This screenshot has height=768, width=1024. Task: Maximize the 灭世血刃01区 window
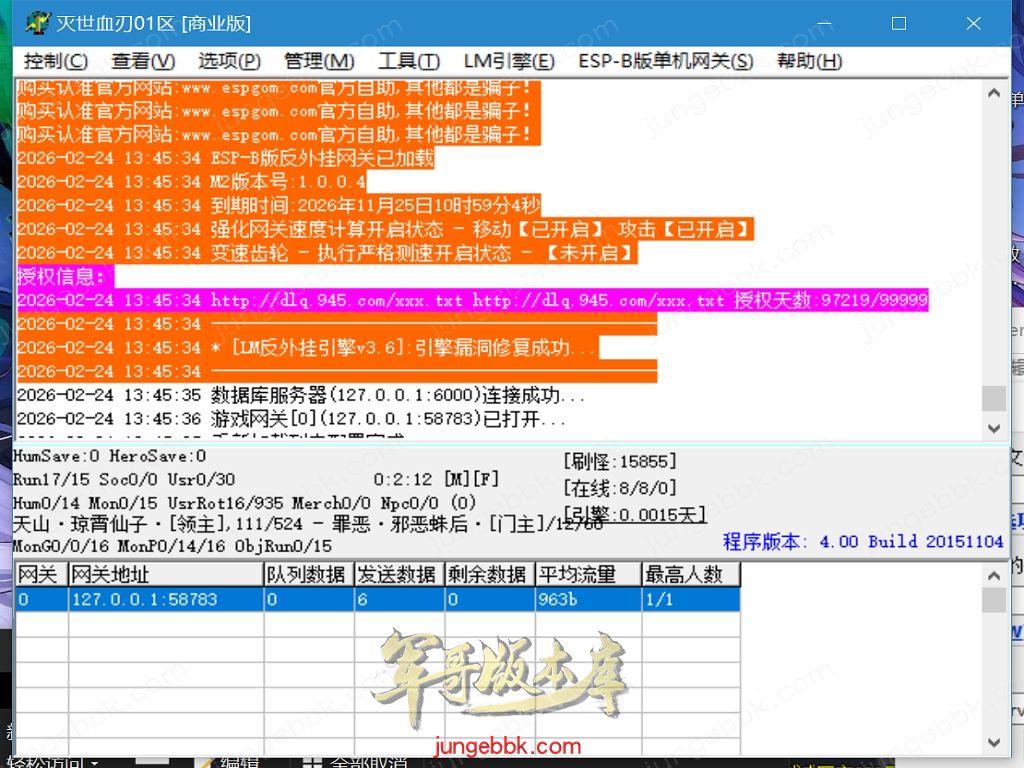[x=898, y=23]
